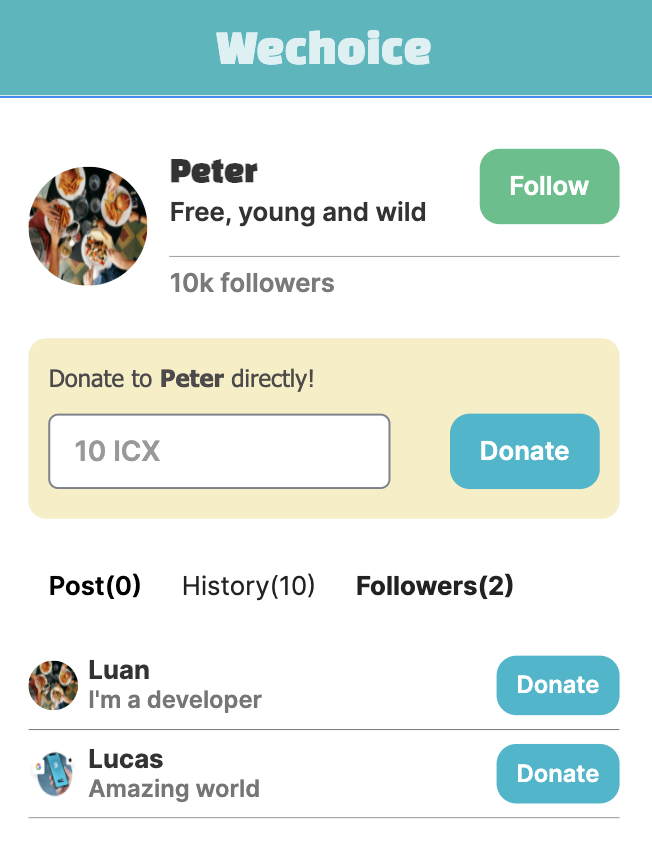Open the History(10) tab

pyautogui.click(x=248, y=586)
